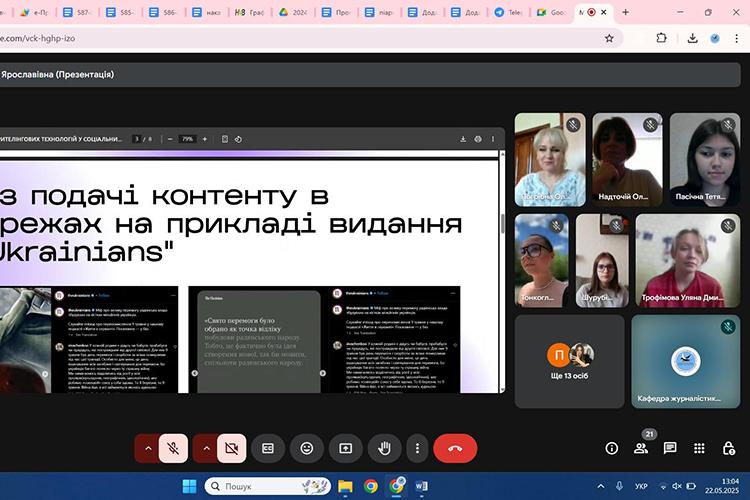Click fit to page icon in PDF toolbar
The height and width of the screenshot is (500, 750).
[225, 139]
